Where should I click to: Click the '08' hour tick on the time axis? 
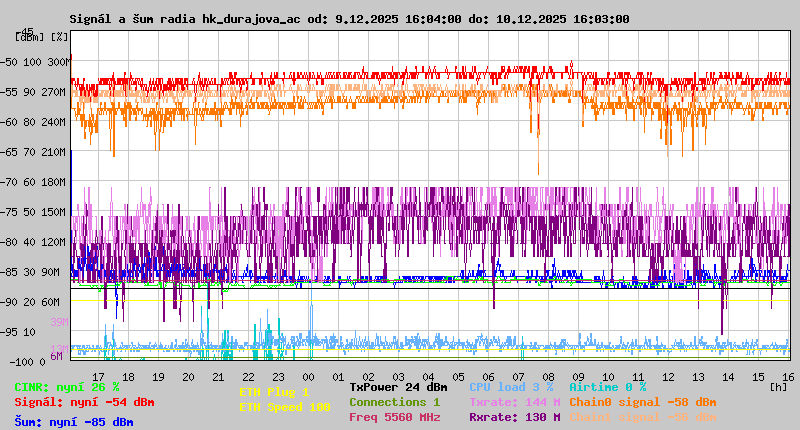548,377
